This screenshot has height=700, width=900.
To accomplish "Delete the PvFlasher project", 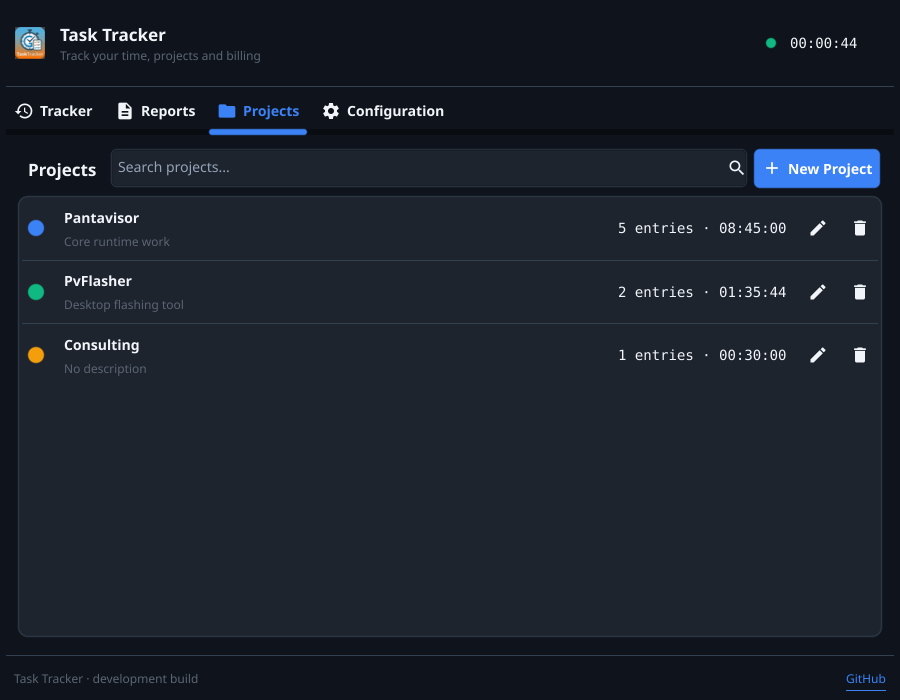I will pos(860,292).
